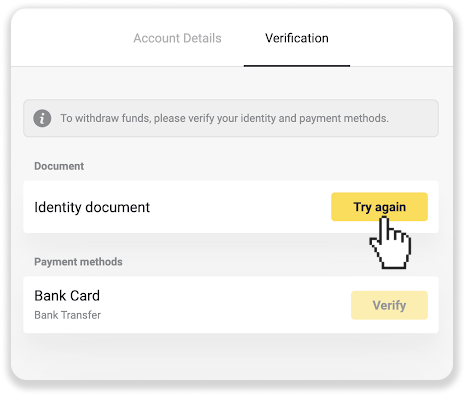Click the gray information banner box
Image resolution: width=466 pixels, height=396 pixels.
coord(231,118)
